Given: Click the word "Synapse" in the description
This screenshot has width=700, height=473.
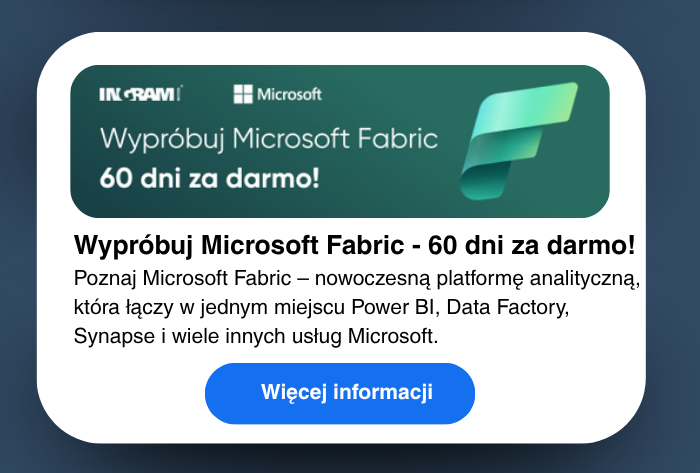Looking at the screenshot, I should [x=106, y=336].
